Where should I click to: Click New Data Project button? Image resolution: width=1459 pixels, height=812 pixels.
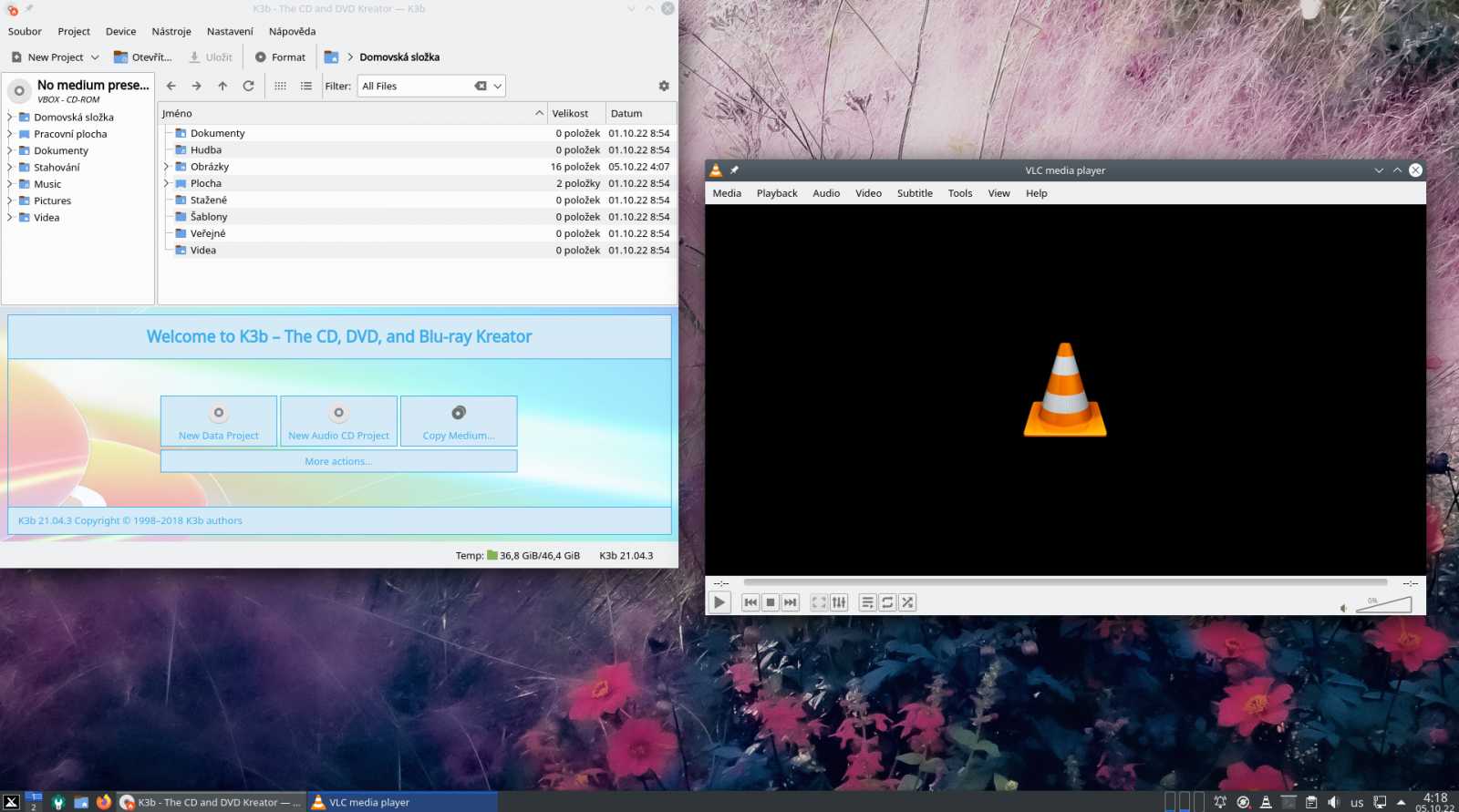219,421
